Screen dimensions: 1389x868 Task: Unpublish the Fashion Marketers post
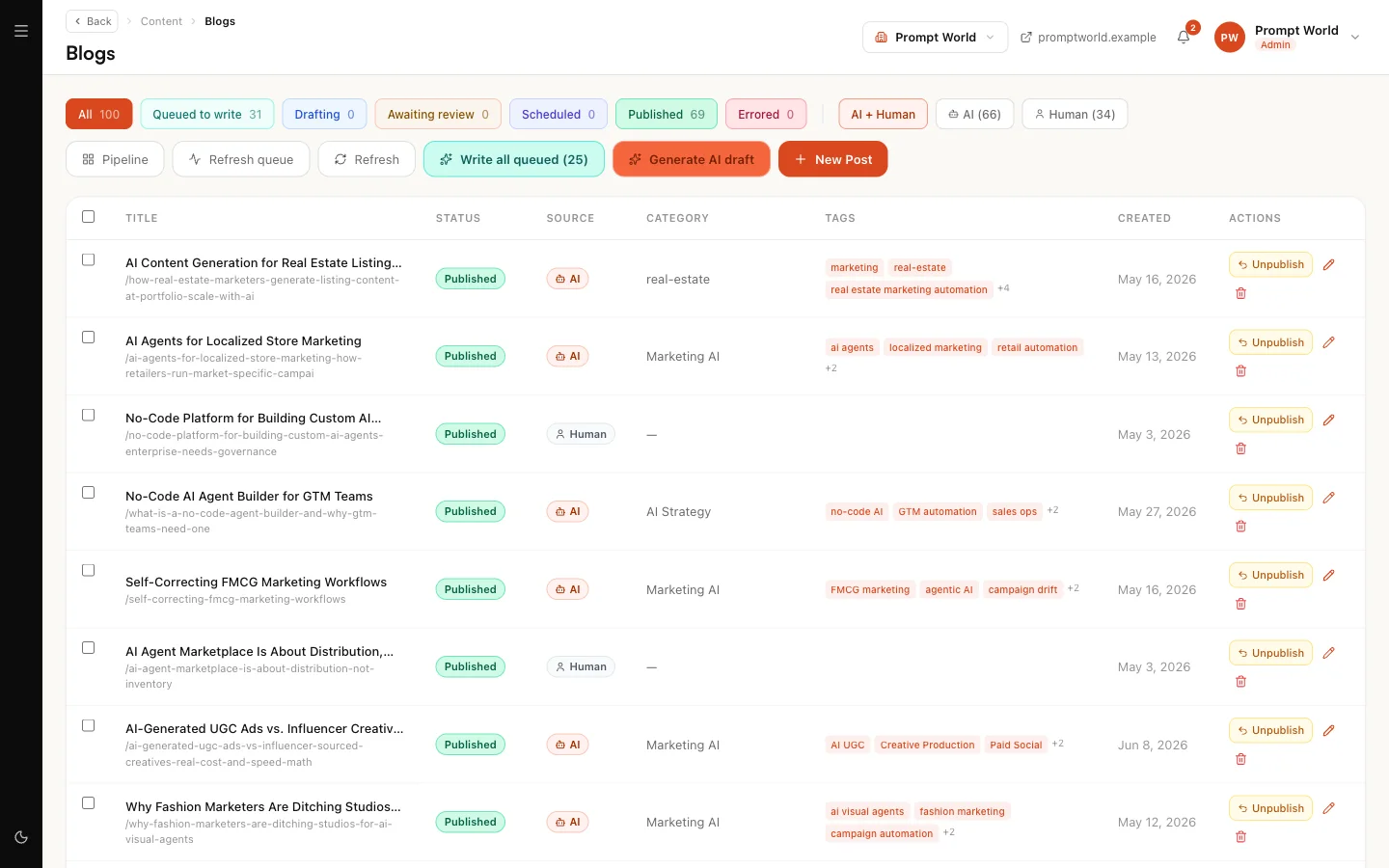pos(1270,808)
